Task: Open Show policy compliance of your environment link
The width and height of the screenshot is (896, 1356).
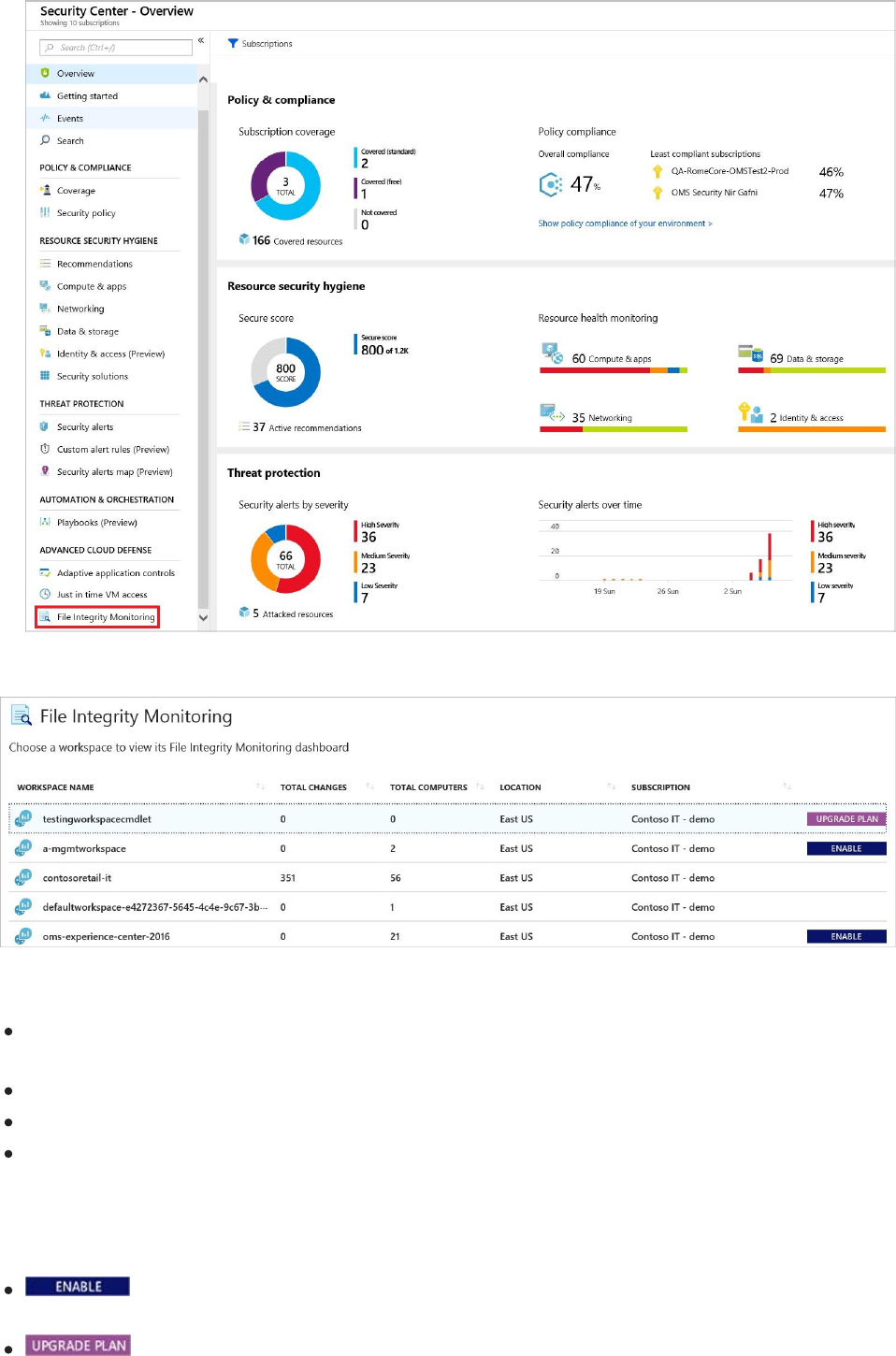Action: tap(625, 224)
